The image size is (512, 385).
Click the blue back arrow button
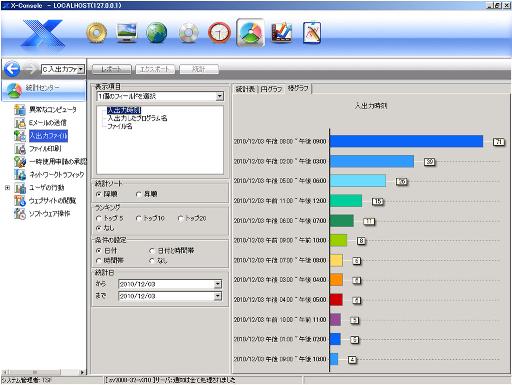[12, 69]
